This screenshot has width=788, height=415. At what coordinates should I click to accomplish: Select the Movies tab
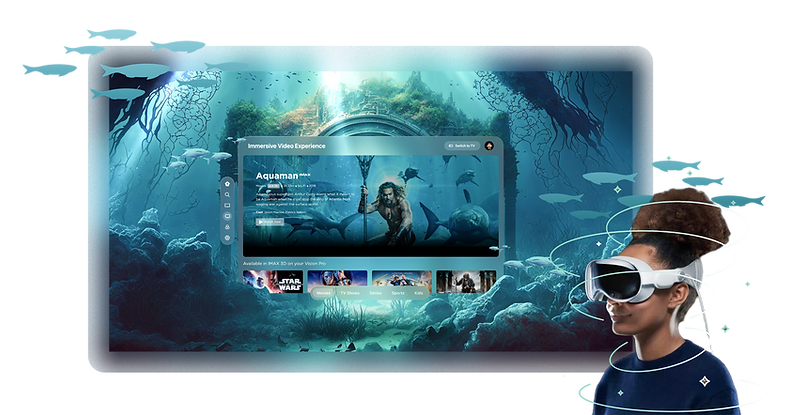point(323,293)
